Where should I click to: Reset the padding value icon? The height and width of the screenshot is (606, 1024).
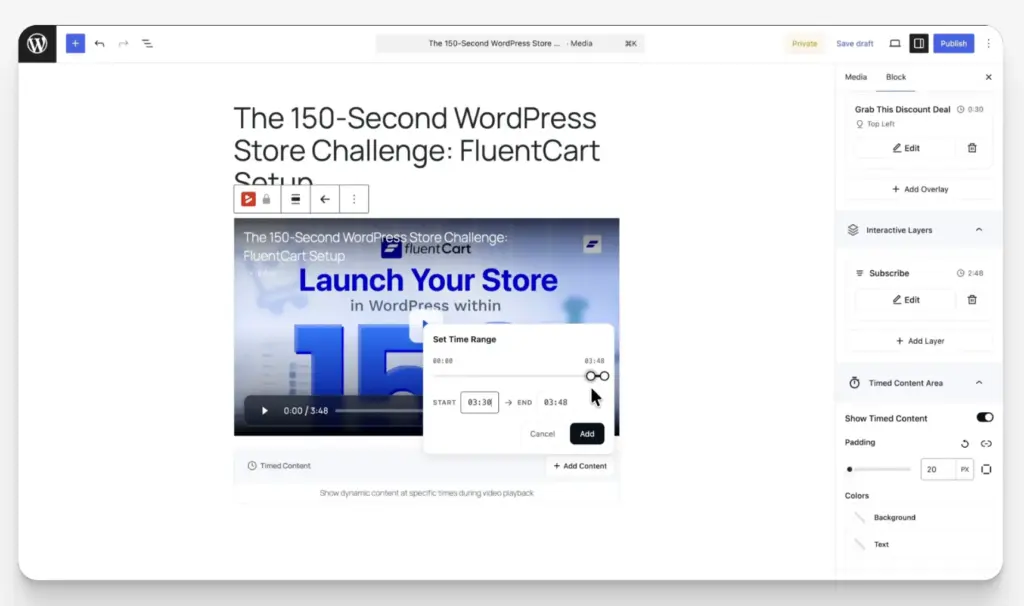click(965, 444)
